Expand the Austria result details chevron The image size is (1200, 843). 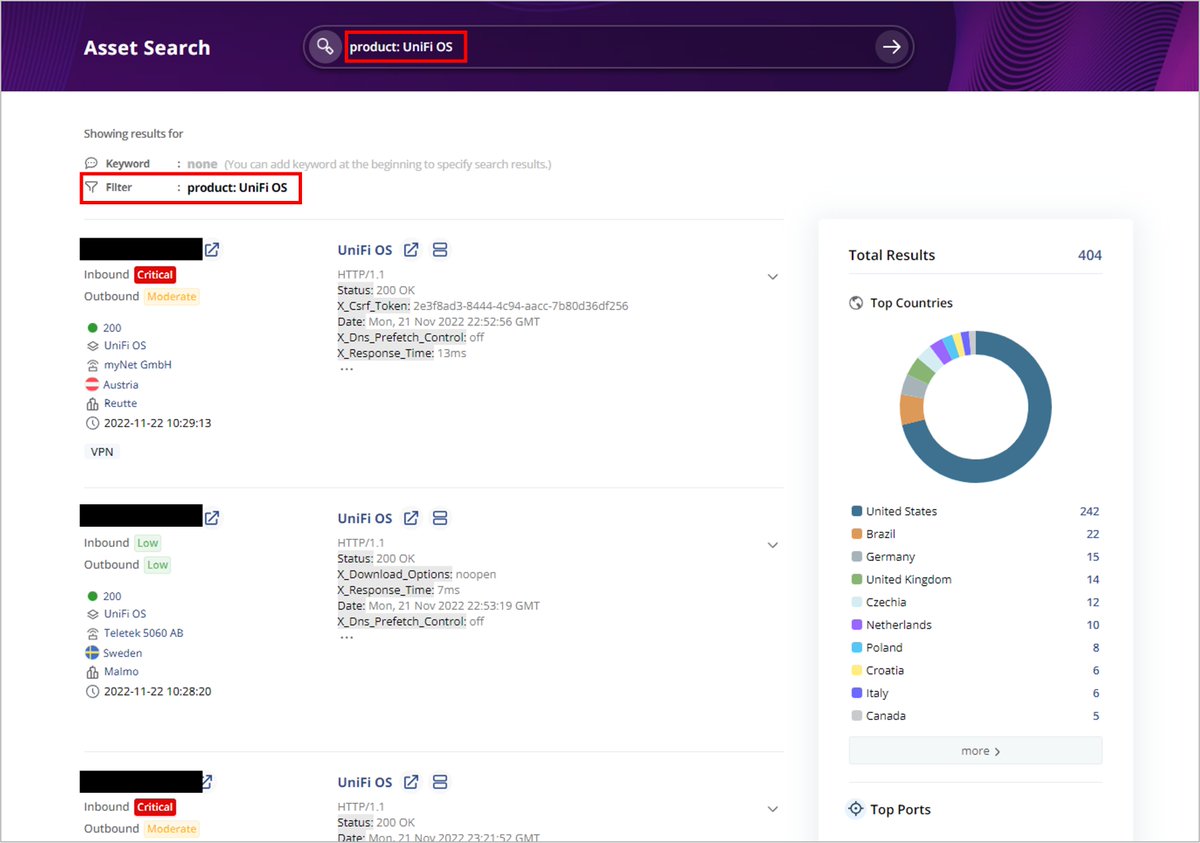[772, 277]
